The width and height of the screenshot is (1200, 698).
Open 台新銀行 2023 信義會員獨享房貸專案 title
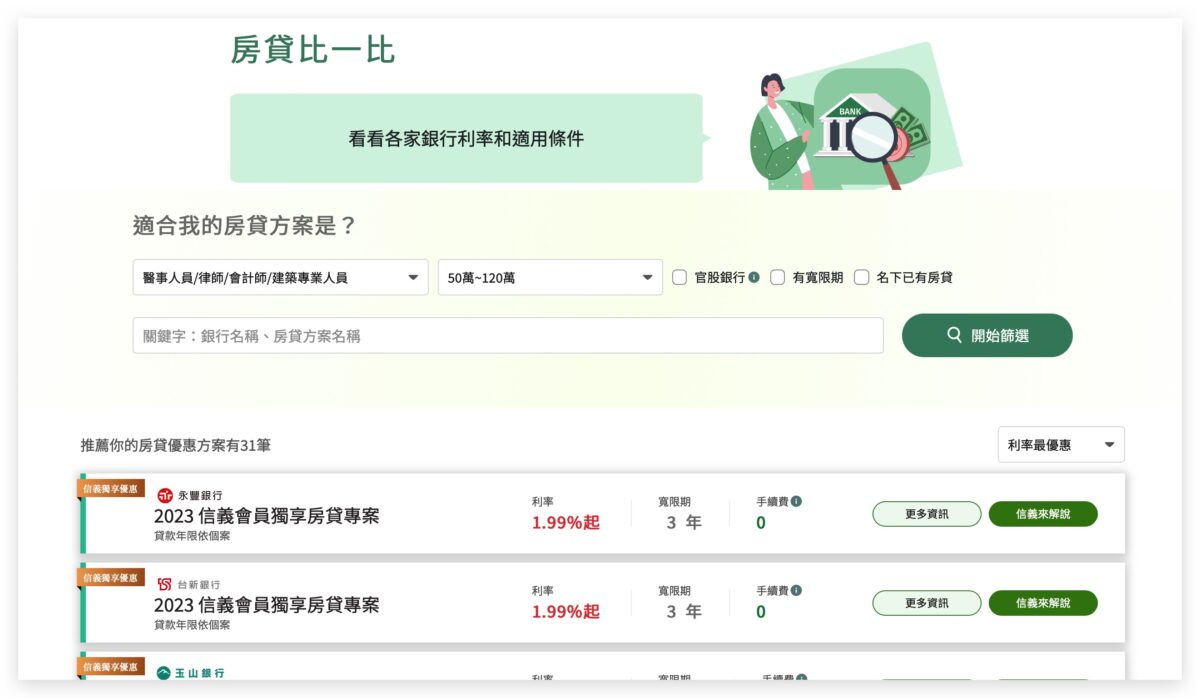point(266,605)
